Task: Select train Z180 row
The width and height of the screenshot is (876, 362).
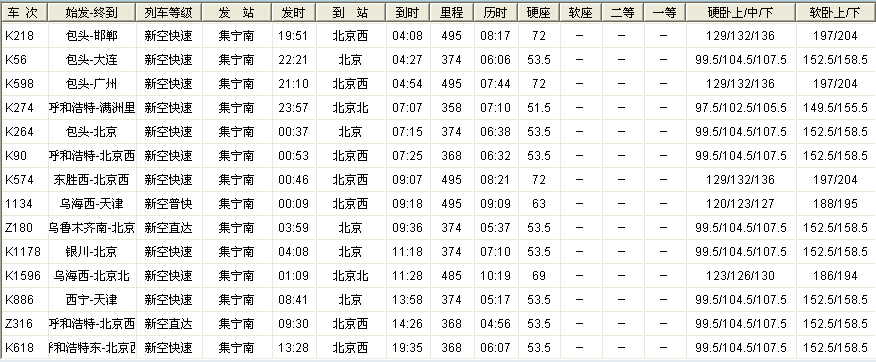Action: click(438, 228)
